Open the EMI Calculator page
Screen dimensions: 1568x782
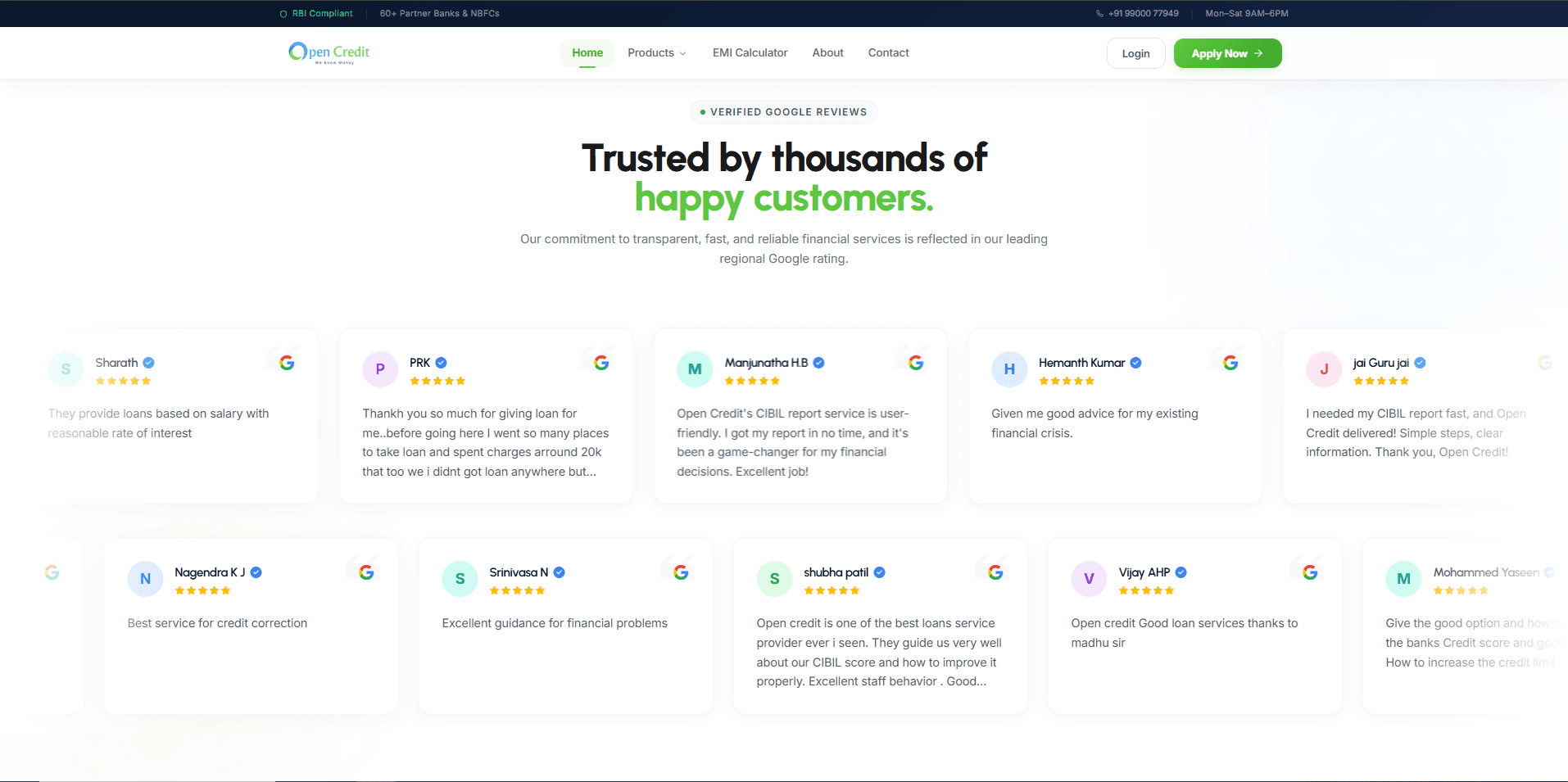click(x=750, y=52)
